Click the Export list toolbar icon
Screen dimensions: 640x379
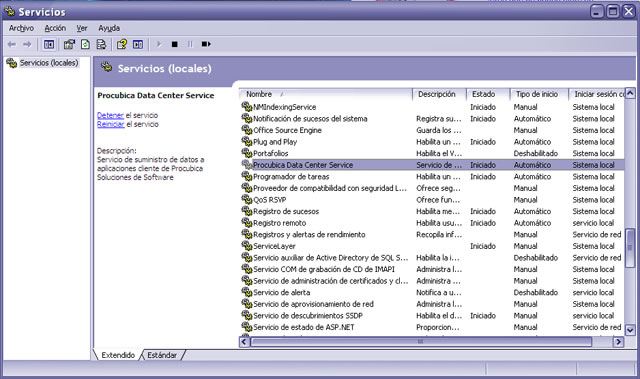(x=101, y=44)
